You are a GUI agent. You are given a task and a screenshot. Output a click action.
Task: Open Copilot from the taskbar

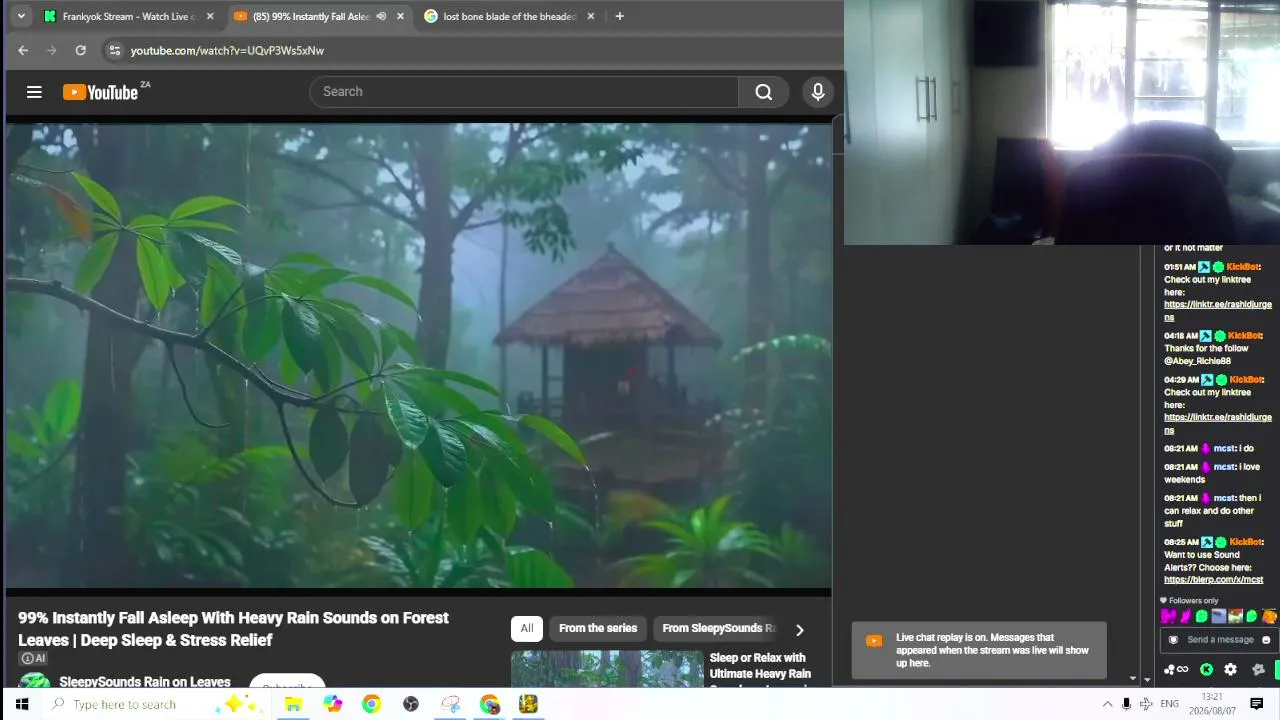[332, 704]
